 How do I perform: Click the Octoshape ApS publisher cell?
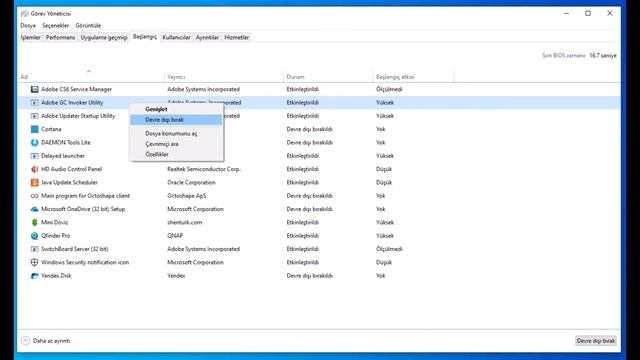pos(187,196)
